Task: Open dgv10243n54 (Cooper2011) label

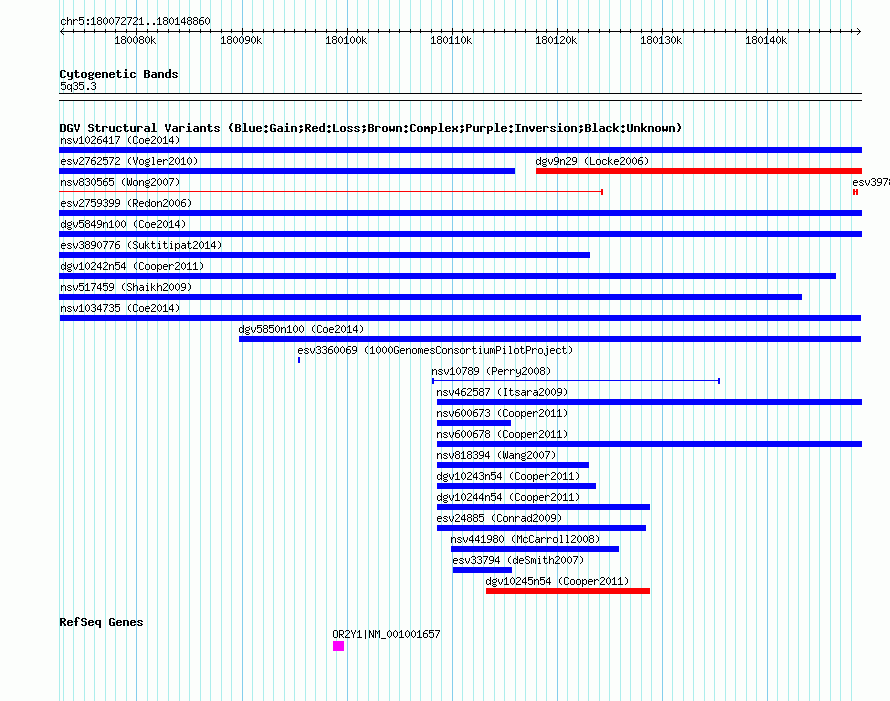Action: coord(508,476)
